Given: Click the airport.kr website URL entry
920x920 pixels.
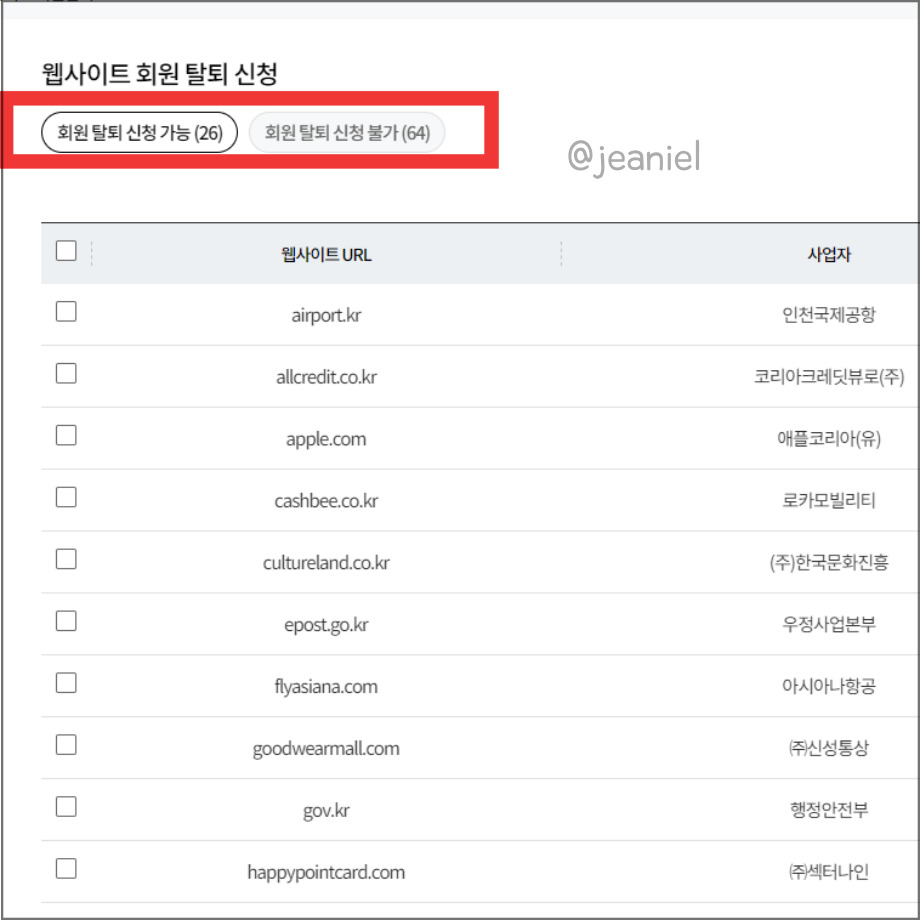Looking at the screenshot, I should (x=326, y=313).
